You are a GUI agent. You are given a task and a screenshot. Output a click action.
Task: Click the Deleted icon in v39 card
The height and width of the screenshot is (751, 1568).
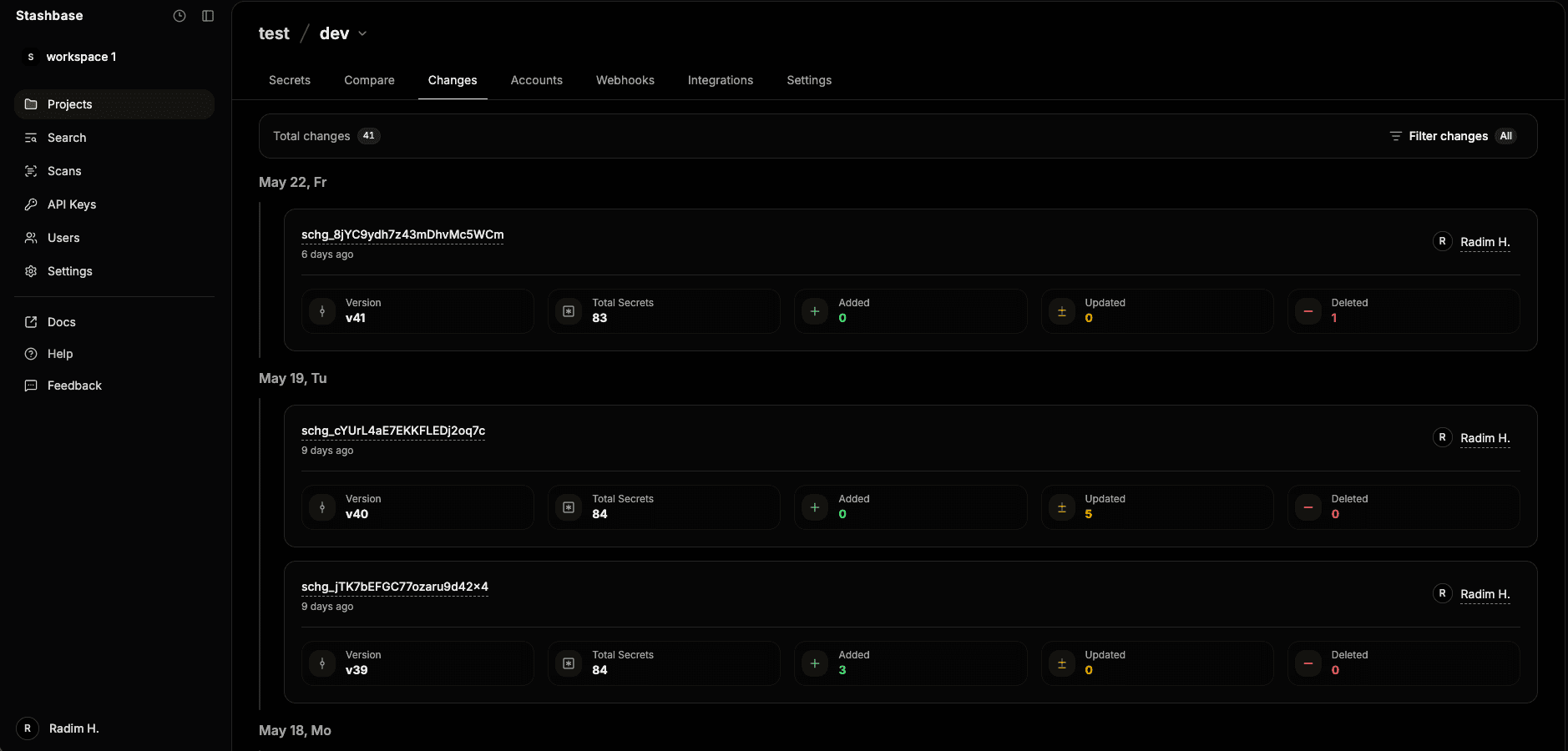[x=1308, y=663]
